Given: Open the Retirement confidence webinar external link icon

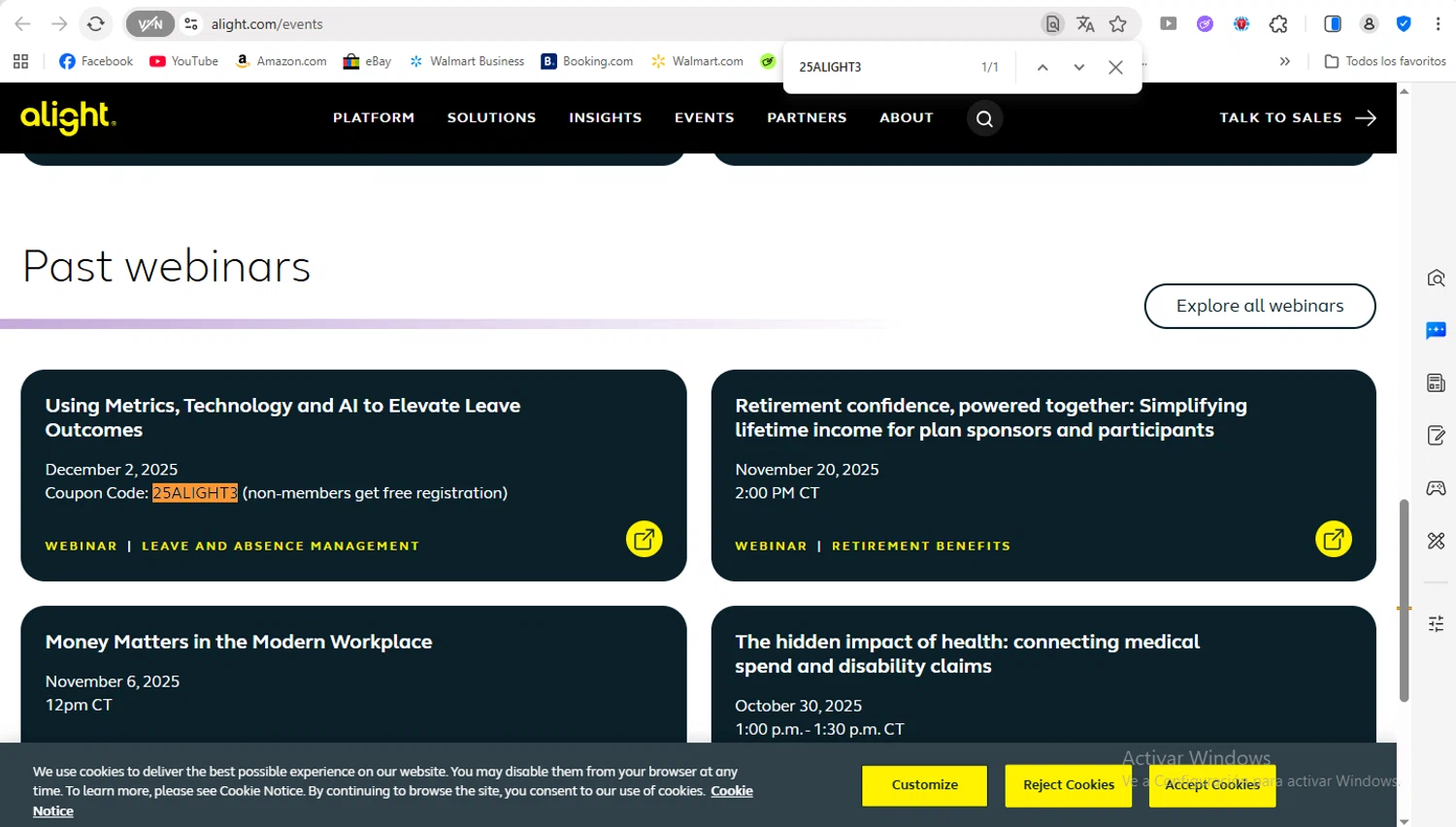Looking at the screenshot, I should pos(1334,539).
